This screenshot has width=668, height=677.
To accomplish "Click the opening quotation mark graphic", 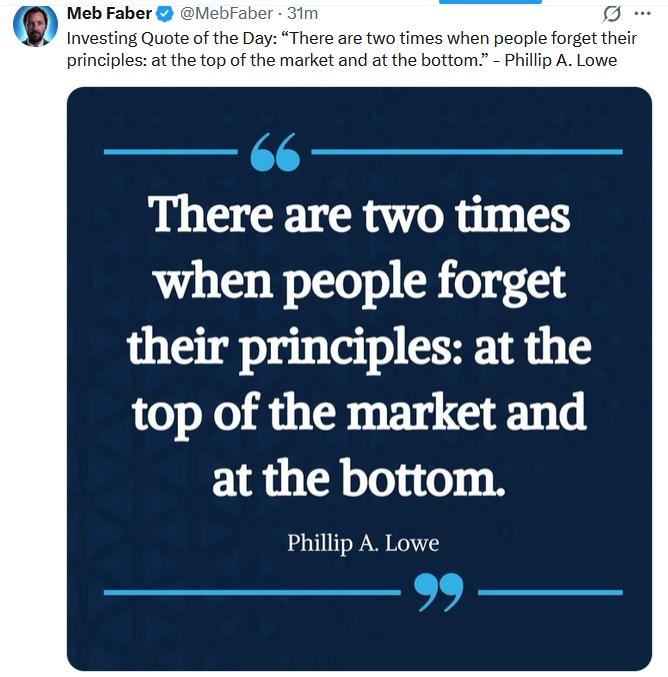I will (275, 152).
